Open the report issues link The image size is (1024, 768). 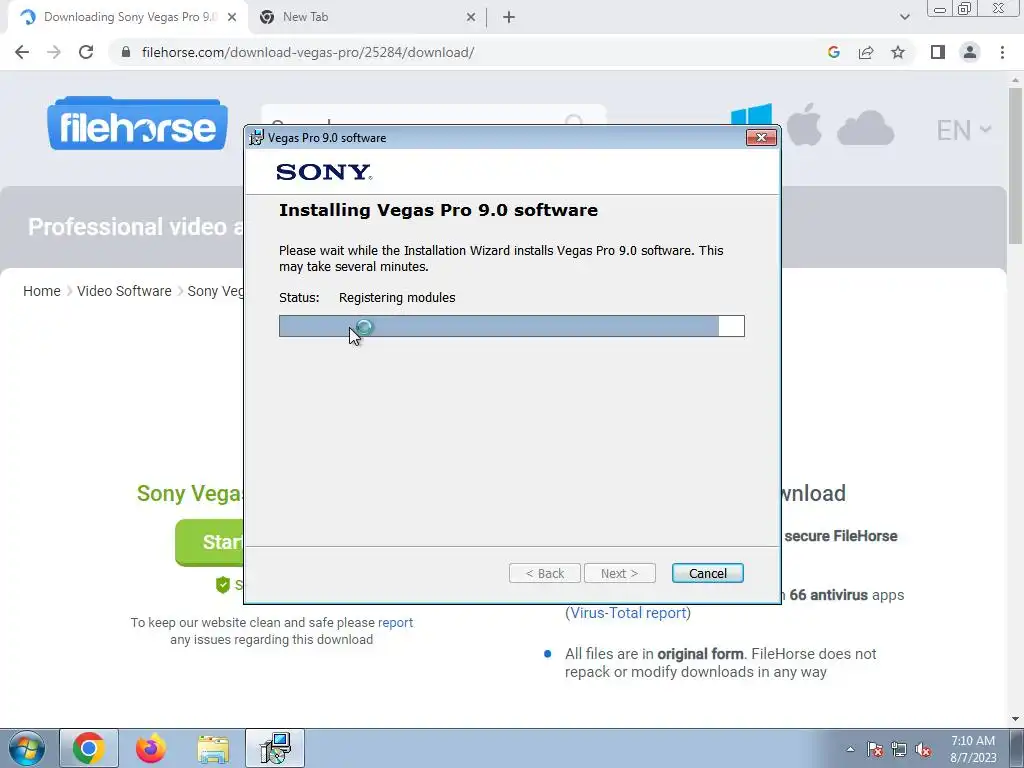pos(395,622)
